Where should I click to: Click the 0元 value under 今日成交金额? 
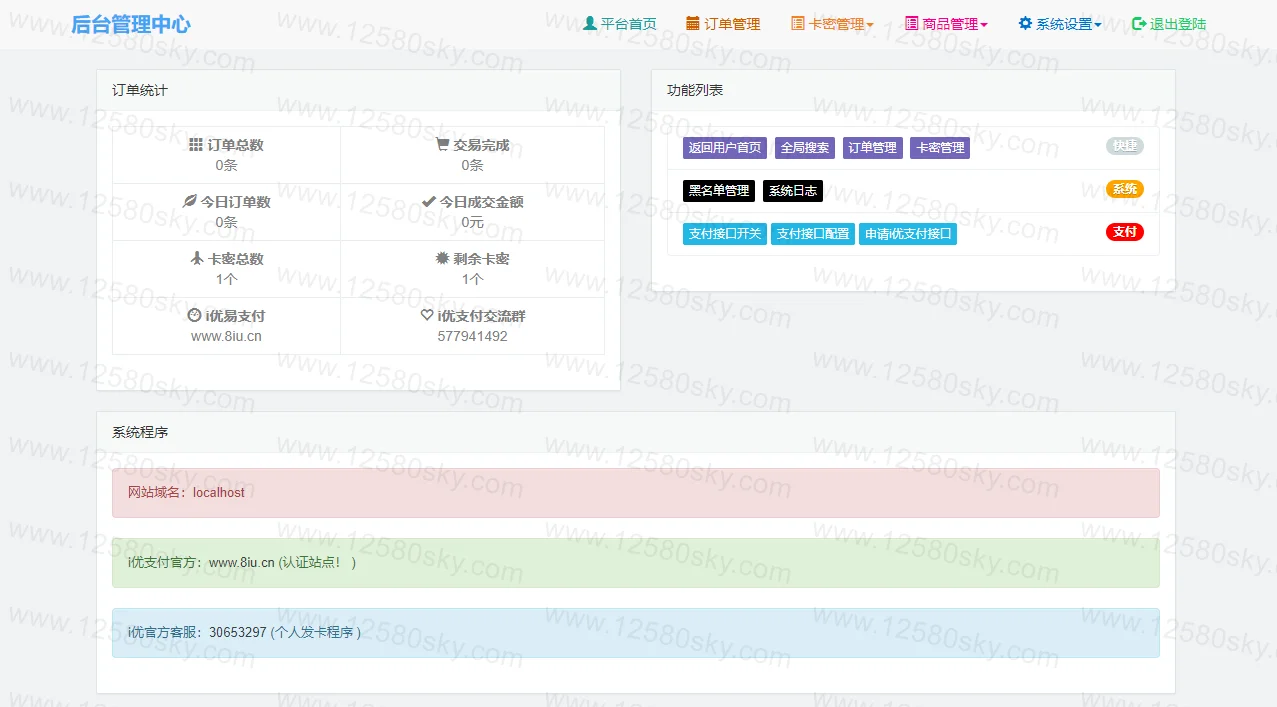pos(472,222)
